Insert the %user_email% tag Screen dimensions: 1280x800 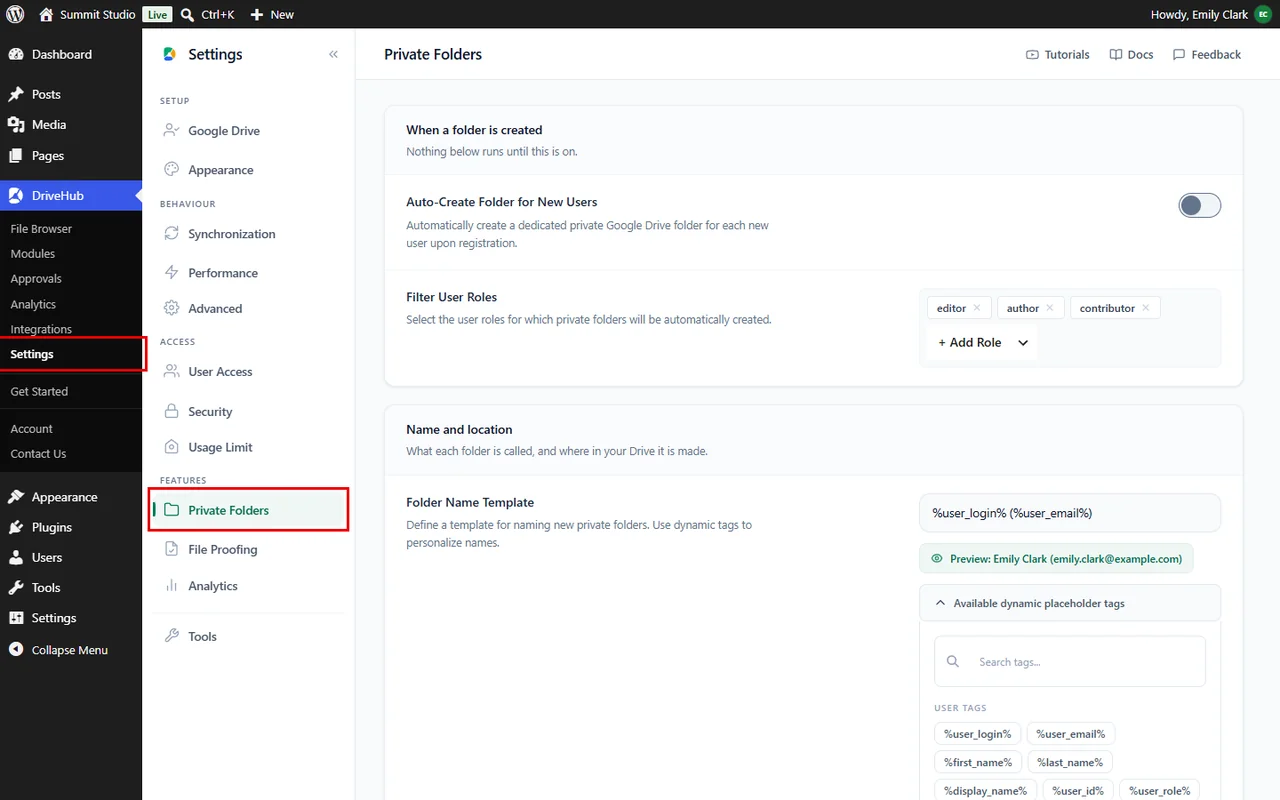tap(1071, 734)
